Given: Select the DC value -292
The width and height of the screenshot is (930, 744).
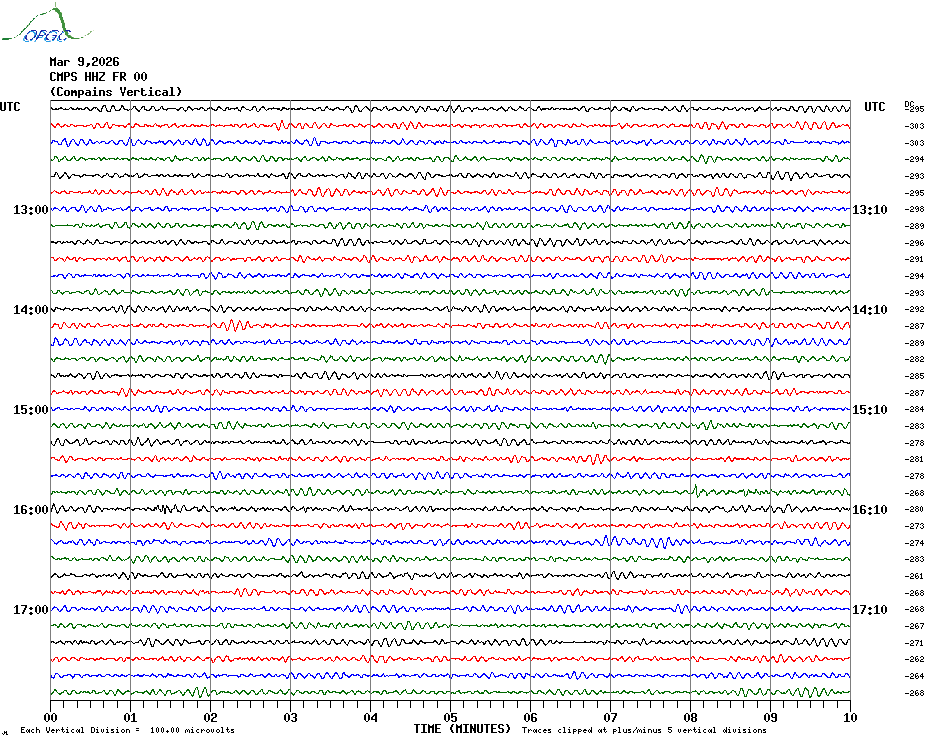Looking at the screenshot, I should (x=914, y=309).
